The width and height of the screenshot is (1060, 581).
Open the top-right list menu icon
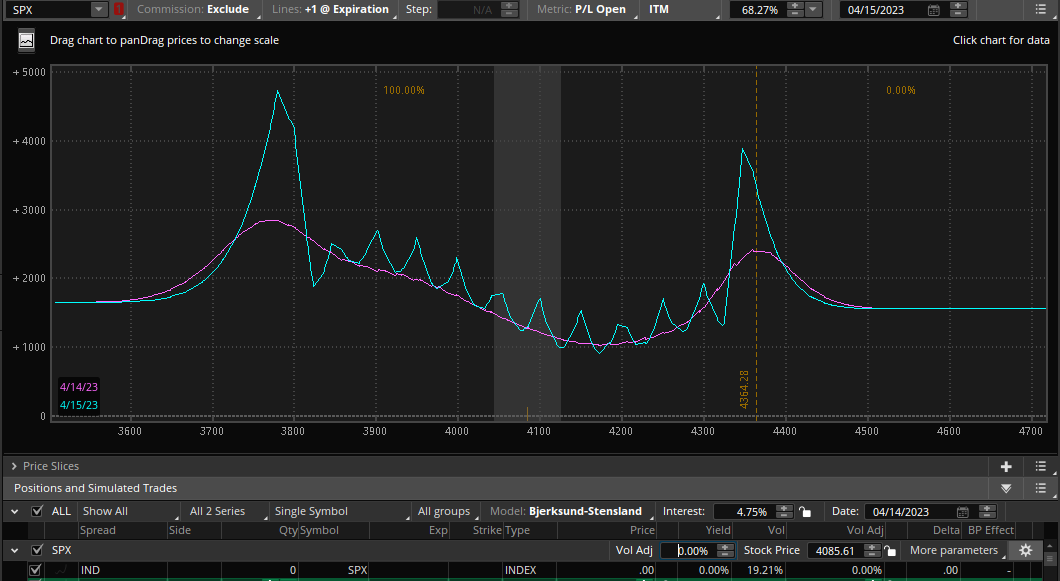pos(1040,9)
